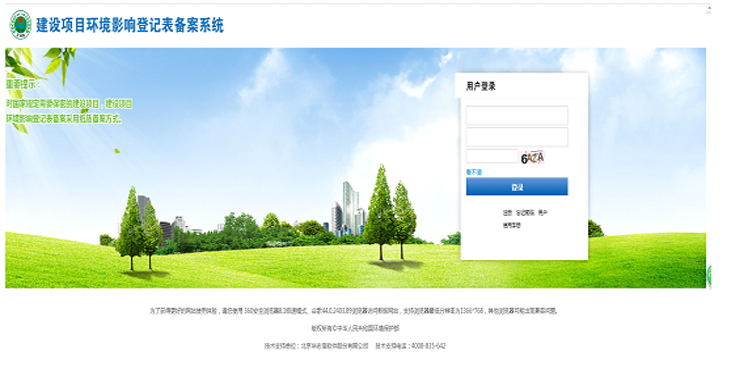The height and width of the screenshot is (377, 749).
Task: Click the 重要提示 heading text
Action: 23,85
